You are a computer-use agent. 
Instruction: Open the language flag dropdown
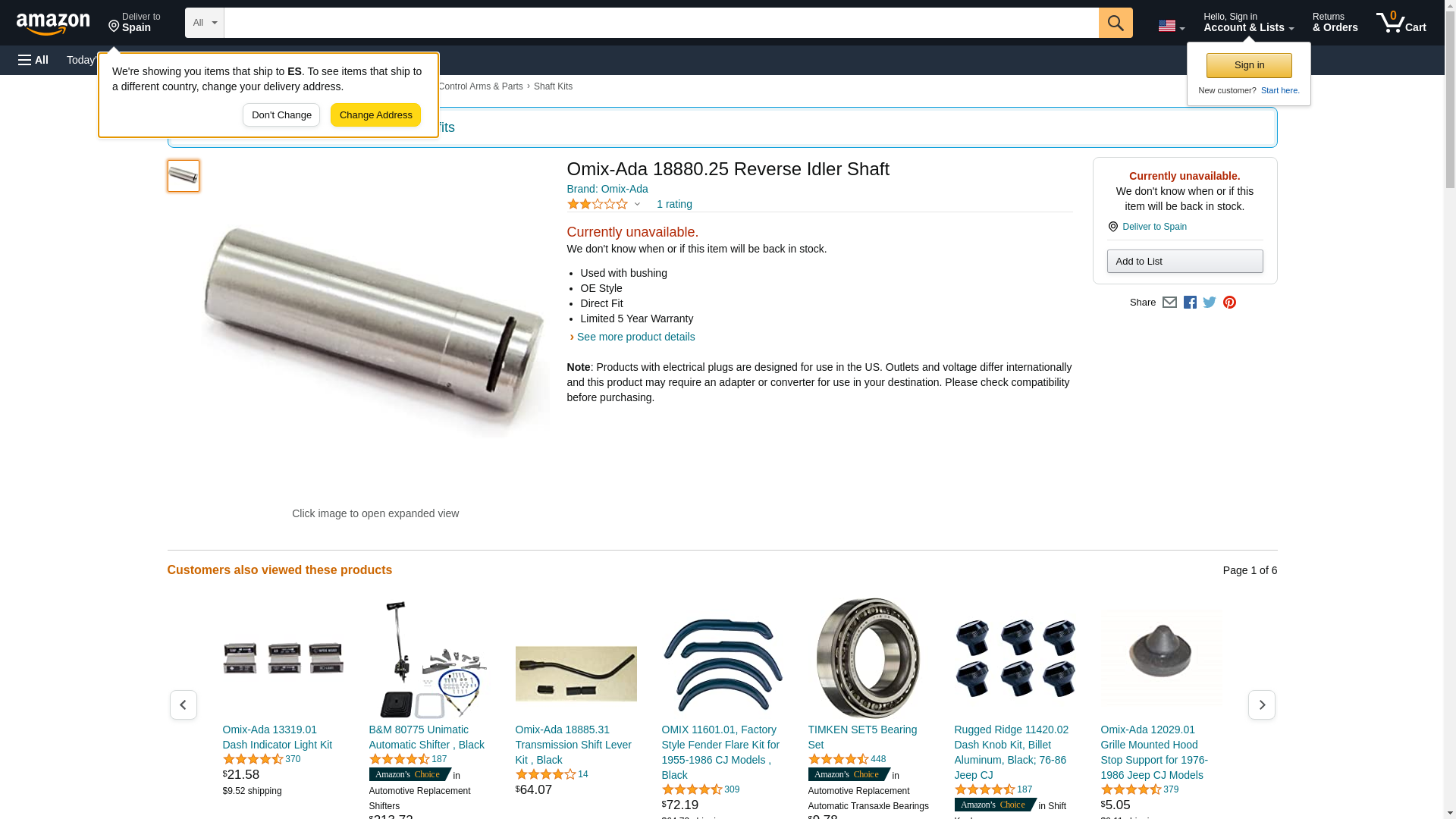point(1172,26)
